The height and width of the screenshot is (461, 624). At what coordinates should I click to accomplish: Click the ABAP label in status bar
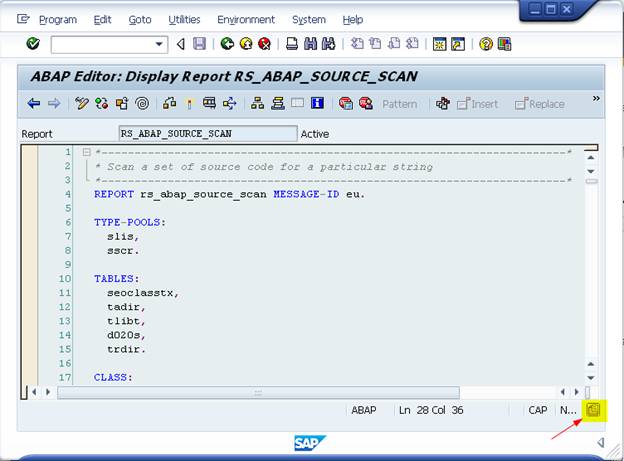pyautogui.click(x=363, y=410)
